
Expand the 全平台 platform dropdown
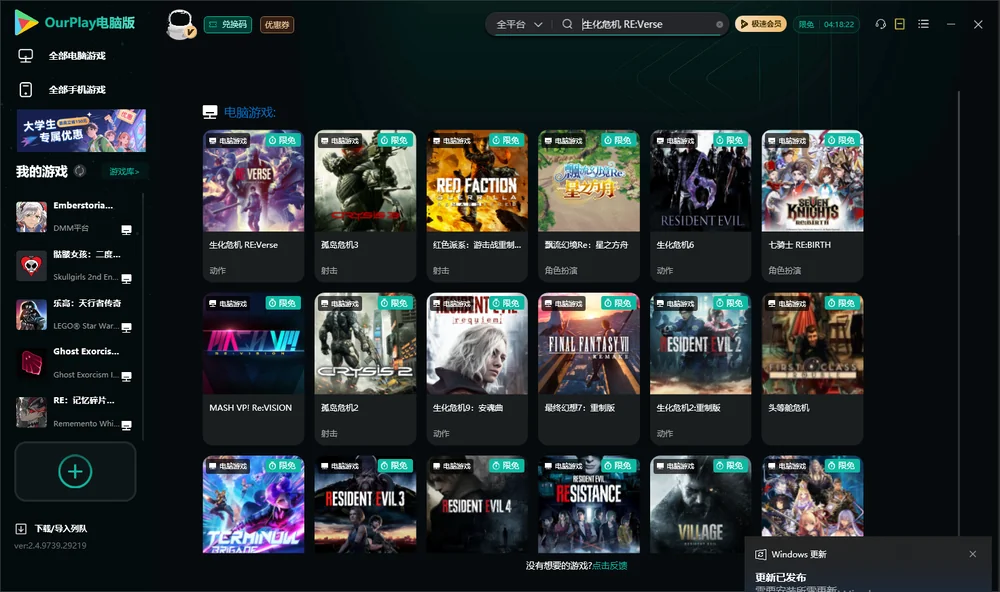point(519,24)
